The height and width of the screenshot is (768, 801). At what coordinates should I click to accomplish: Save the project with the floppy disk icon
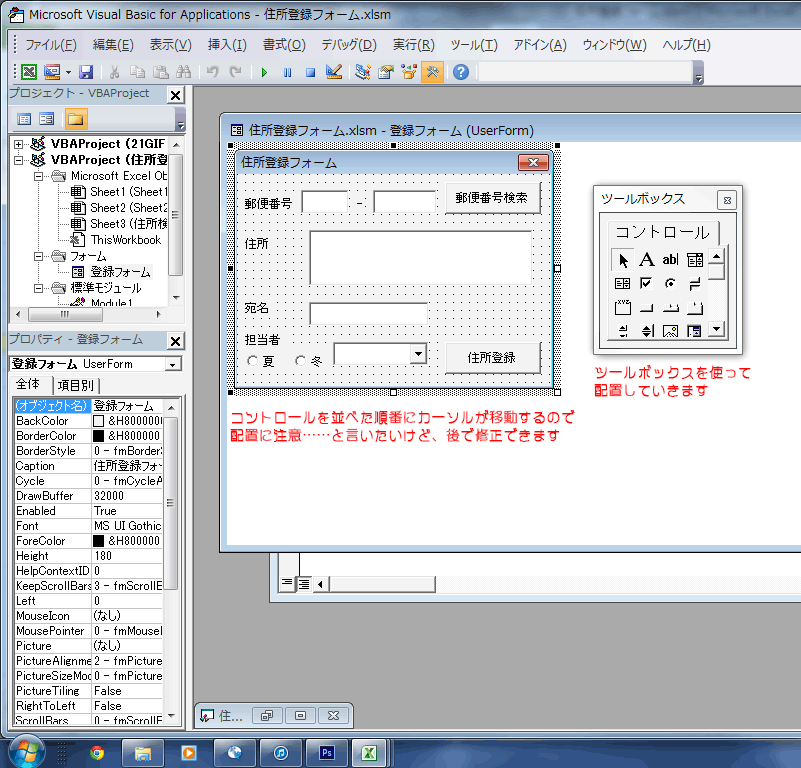point(86,72)
